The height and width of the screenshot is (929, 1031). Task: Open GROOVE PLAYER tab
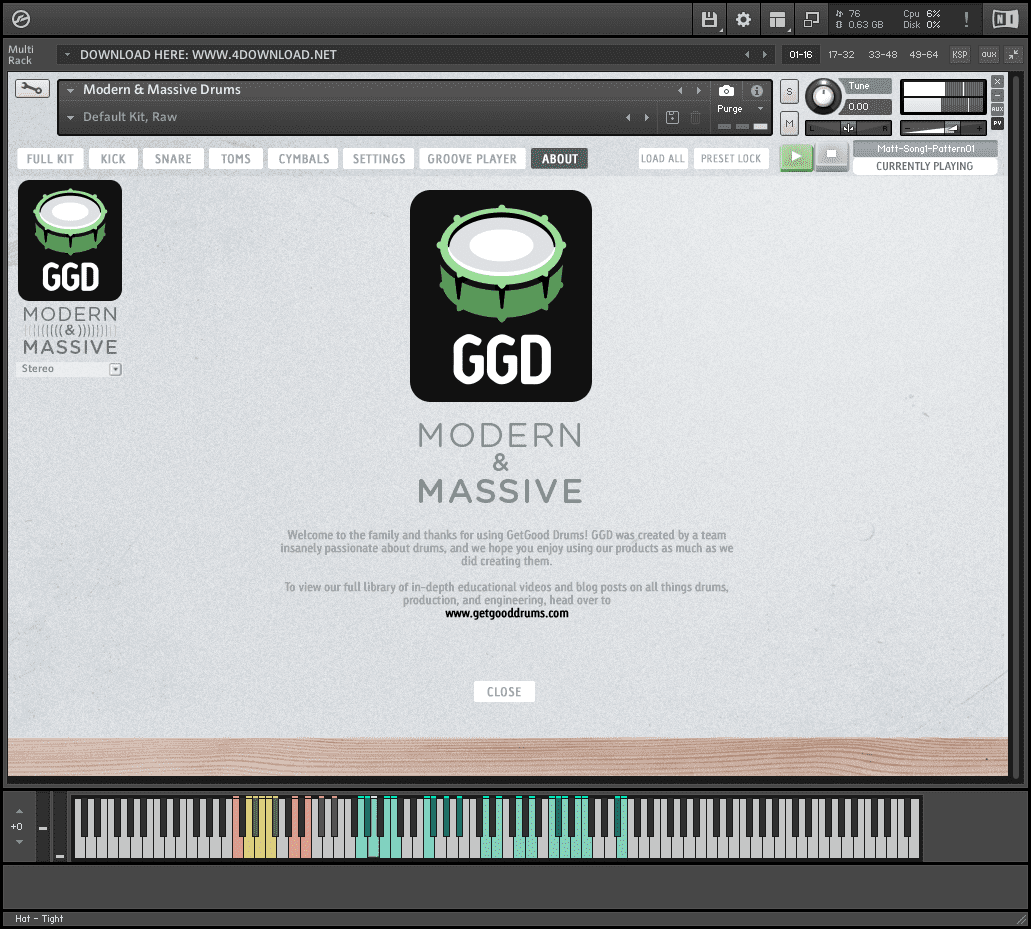472,158
